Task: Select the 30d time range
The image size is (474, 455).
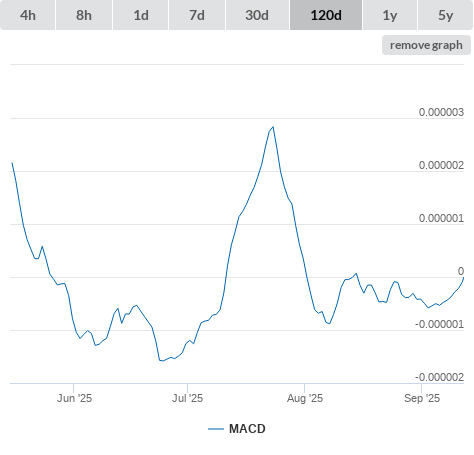Action: (257, 15)
